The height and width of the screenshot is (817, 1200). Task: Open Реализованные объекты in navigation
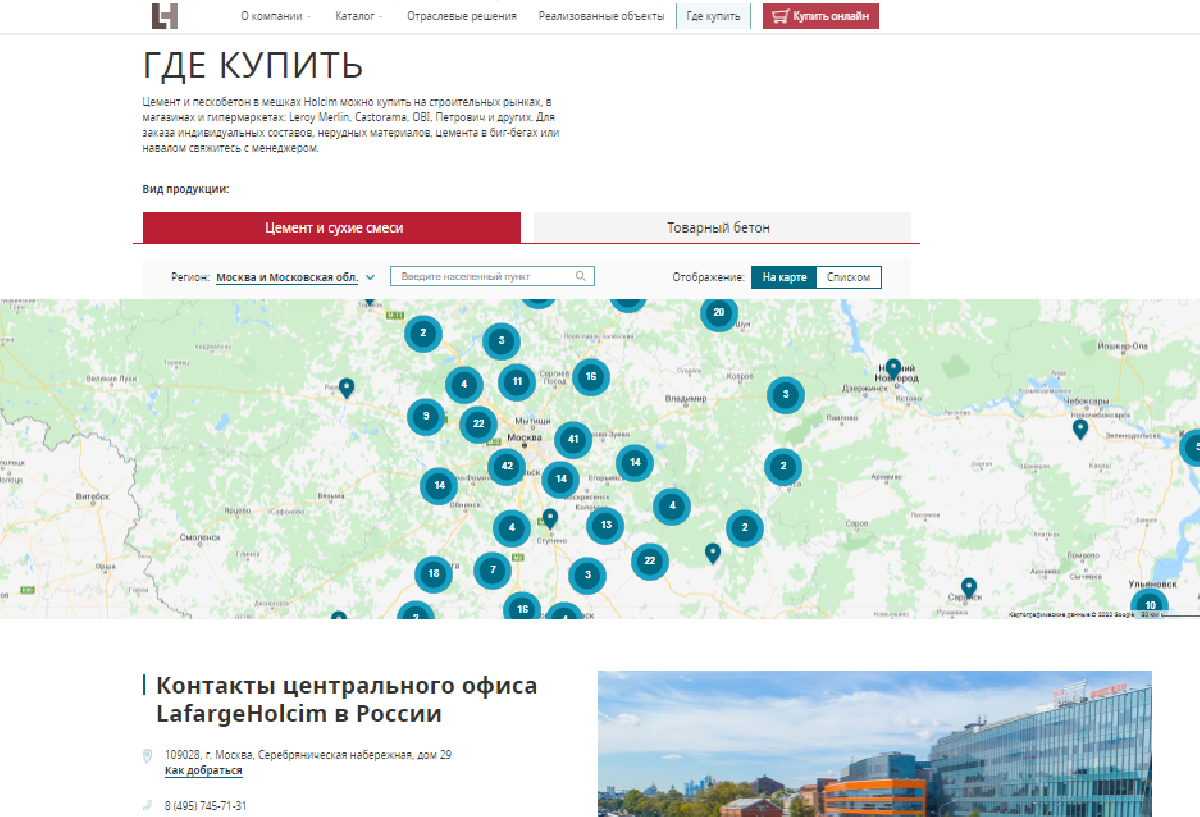[x=601, y=16]
